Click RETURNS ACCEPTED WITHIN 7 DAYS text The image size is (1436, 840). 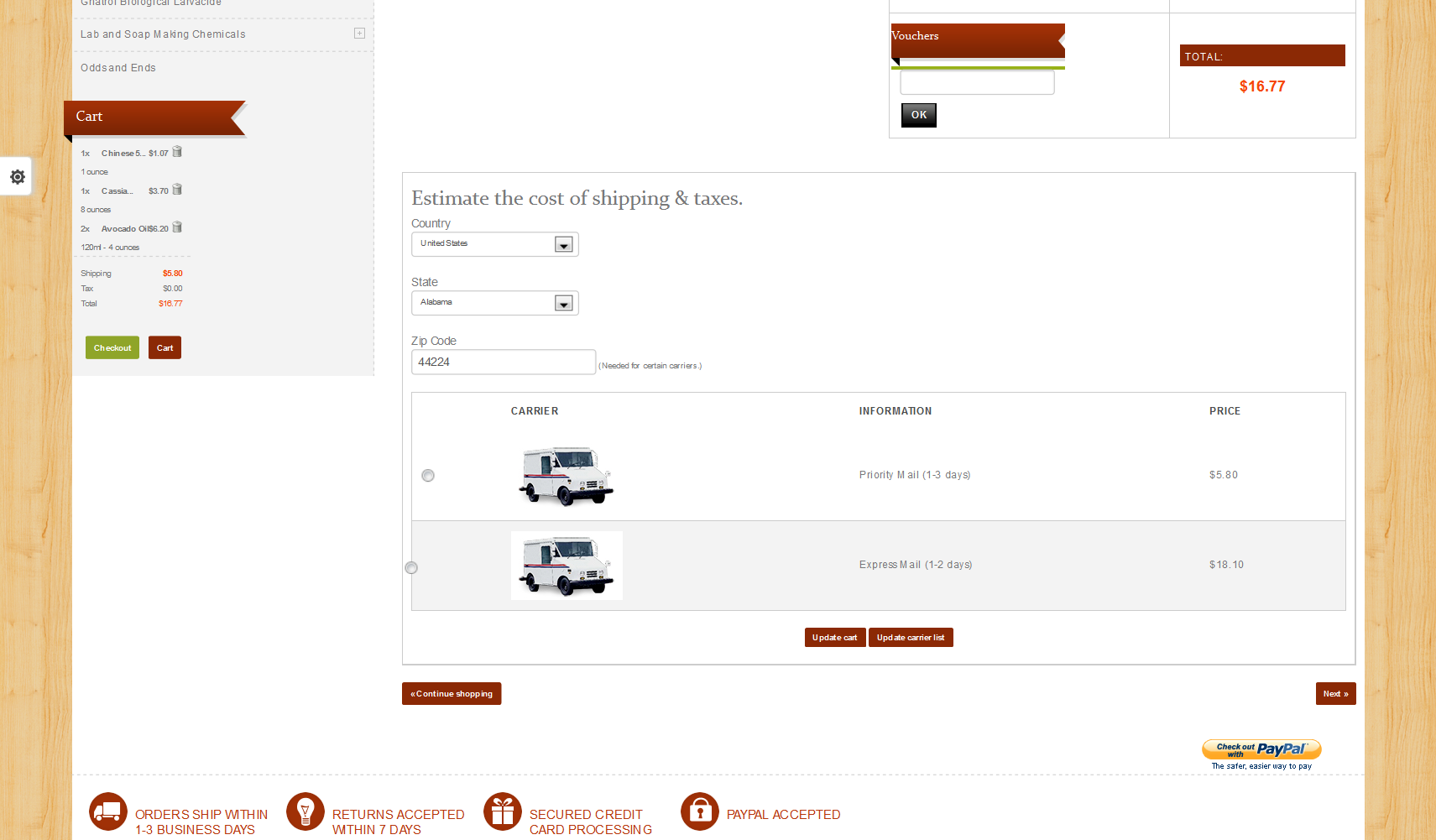point(399,822)
